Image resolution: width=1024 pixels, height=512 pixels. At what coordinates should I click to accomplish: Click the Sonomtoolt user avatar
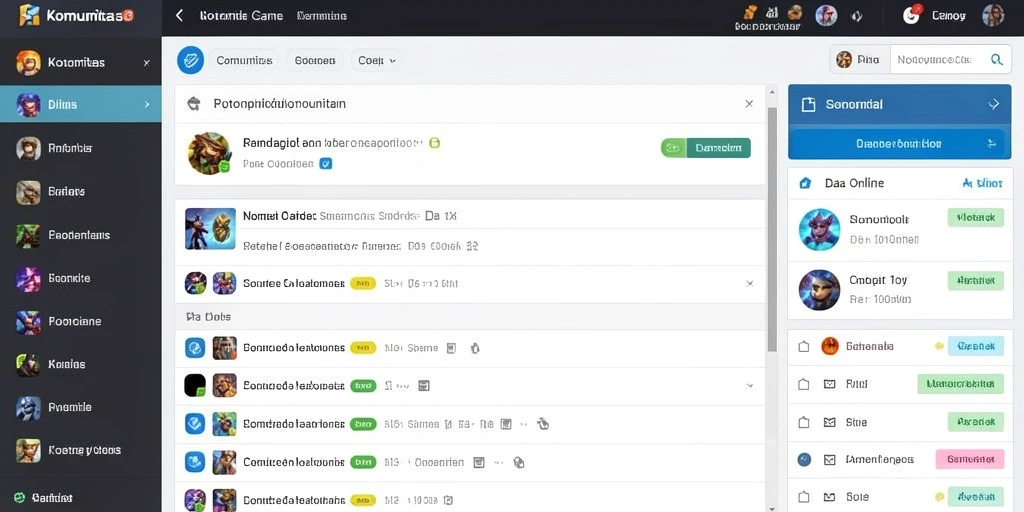[x=820, y=229]
